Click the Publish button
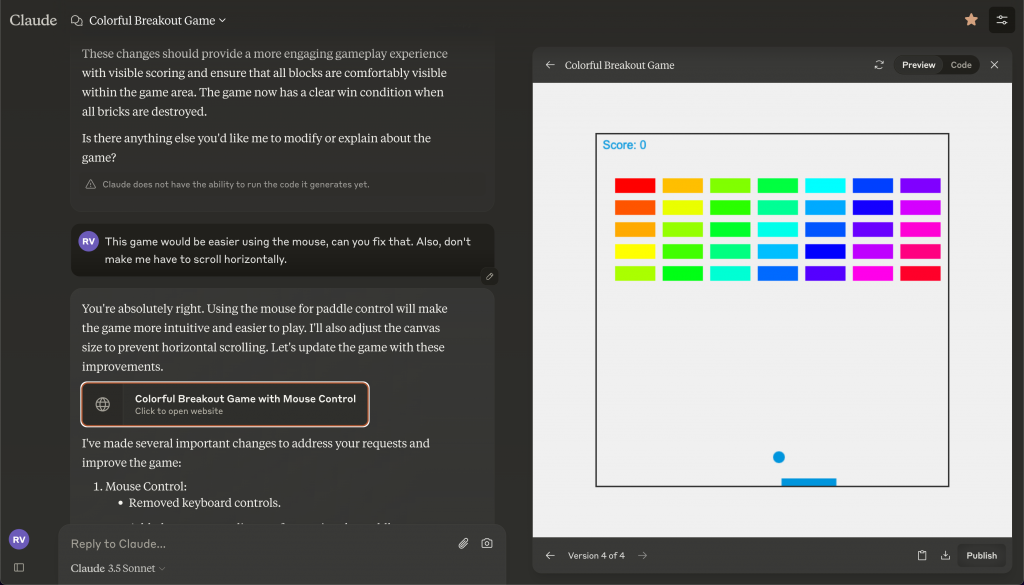This screenshot has width=1024, height=585. (x=981, y=556)
